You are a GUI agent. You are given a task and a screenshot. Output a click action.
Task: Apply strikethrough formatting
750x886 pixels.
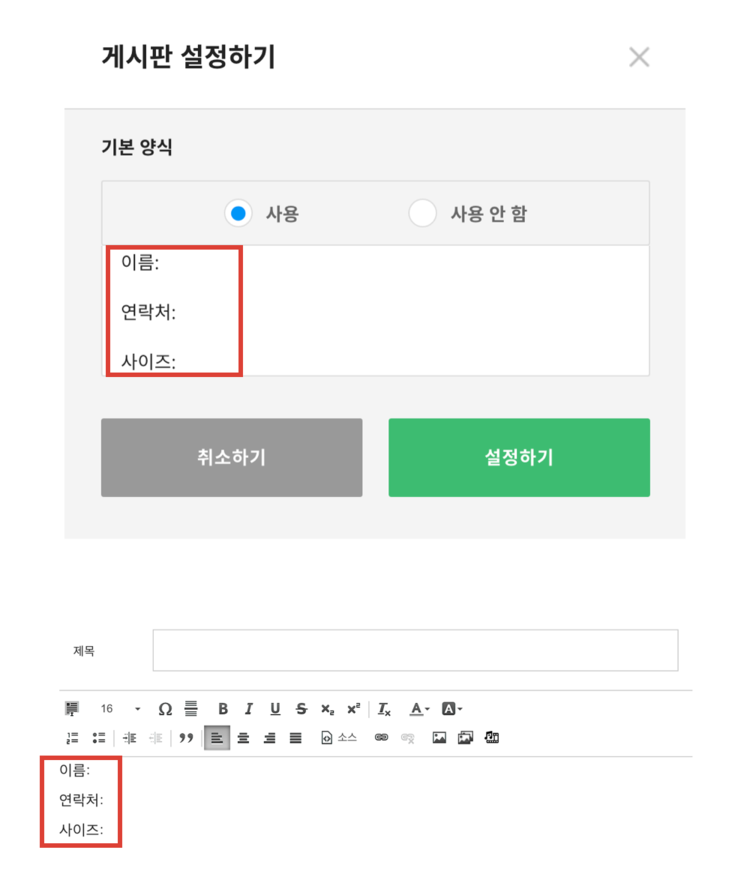tap(301, 709)
